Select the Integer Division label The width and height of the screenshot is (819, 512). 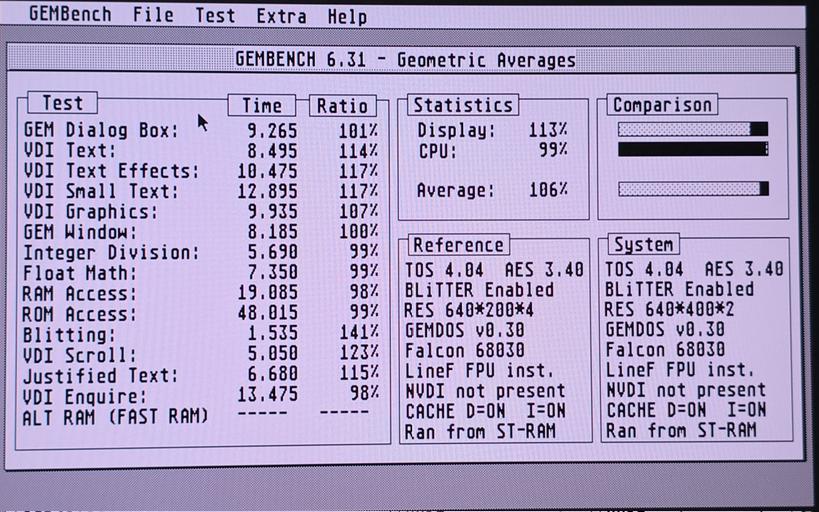112,252
